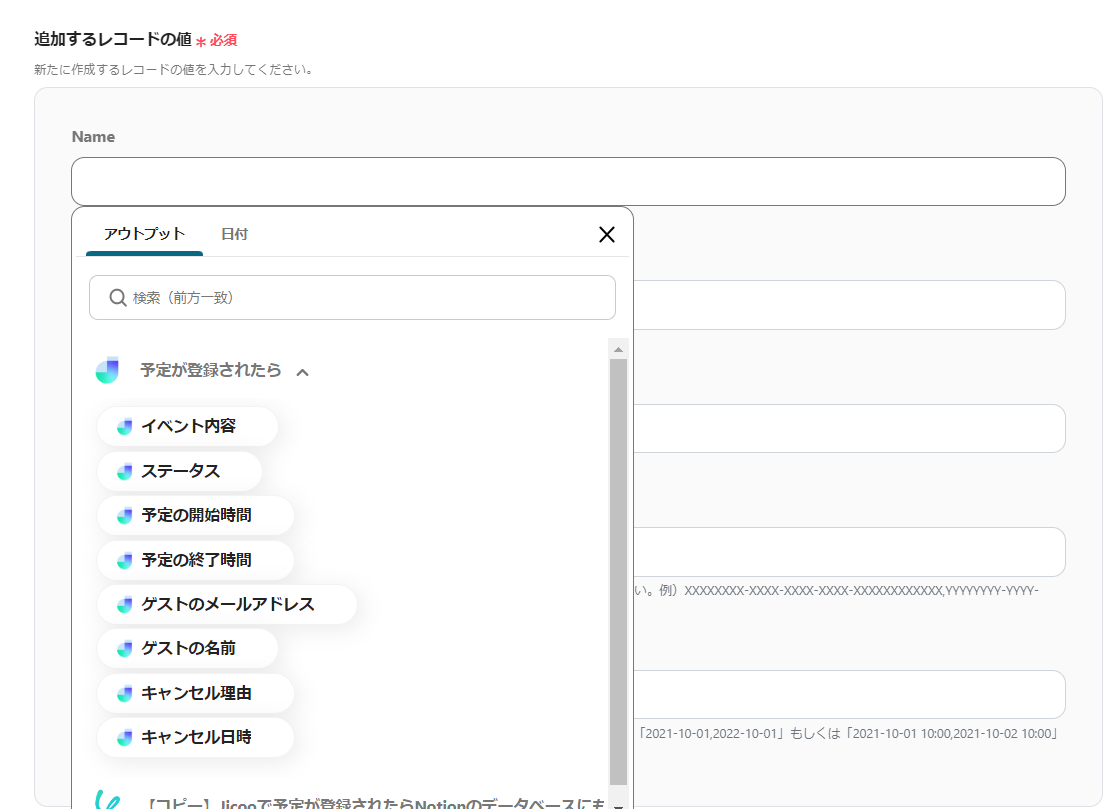Click the scrollbar up arrow in popup
Image resolution: width=1115 pixels, height=809 pixels.
618,349
